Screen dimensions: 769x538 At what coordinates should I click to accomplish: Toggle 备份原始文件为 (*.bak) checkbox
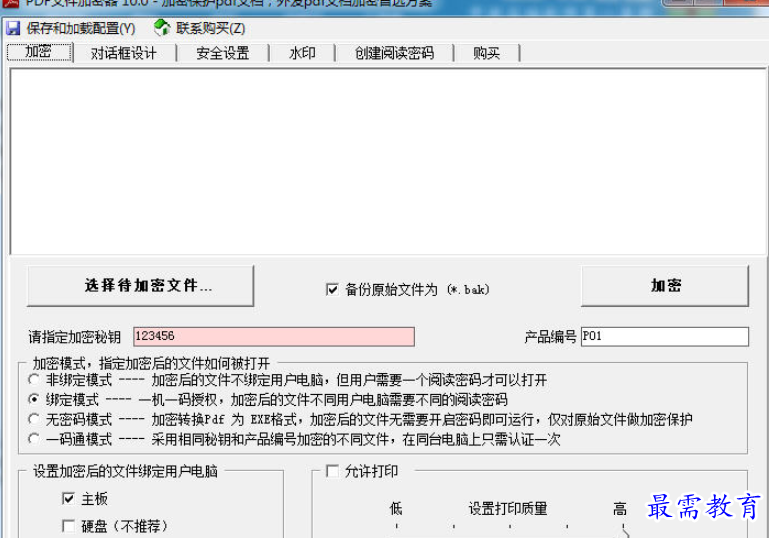[x=332, y=289]
